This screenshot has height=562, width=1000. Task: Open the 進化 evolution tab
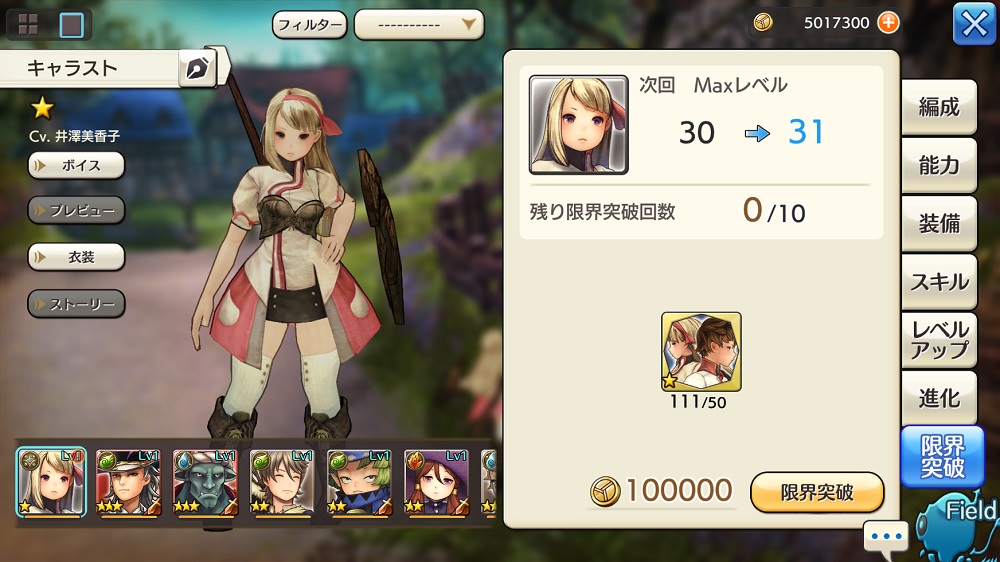(939, 397)
